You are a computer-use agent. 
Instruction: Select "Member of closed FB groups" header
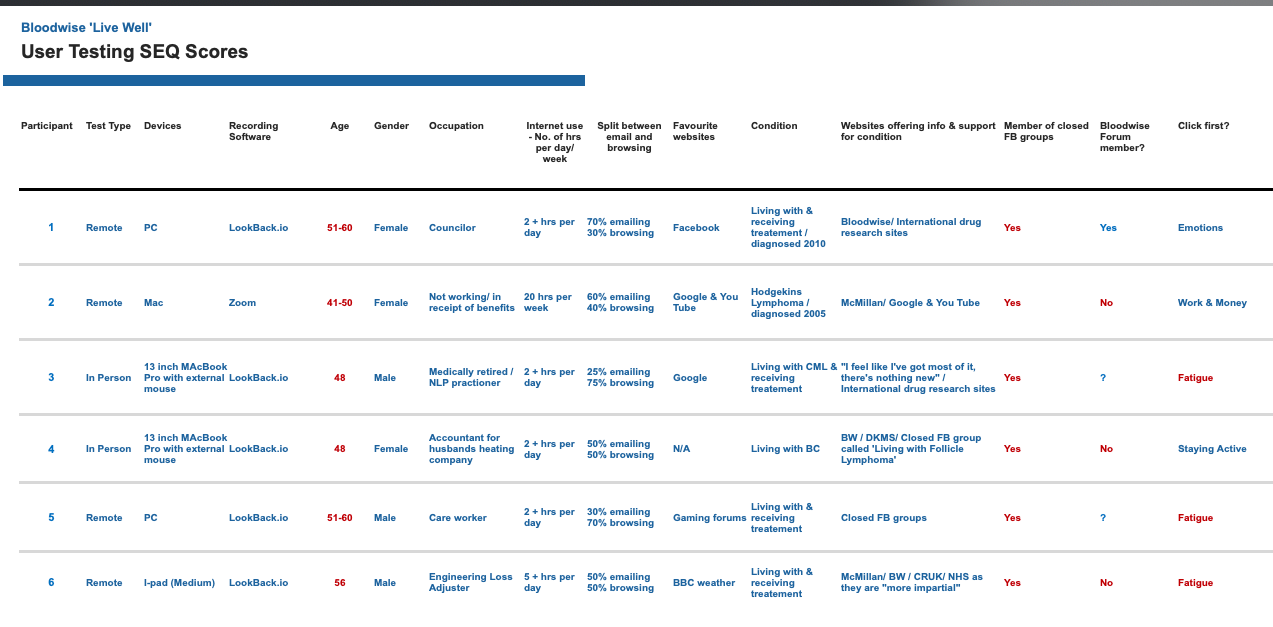click(x=1046, y=131)
